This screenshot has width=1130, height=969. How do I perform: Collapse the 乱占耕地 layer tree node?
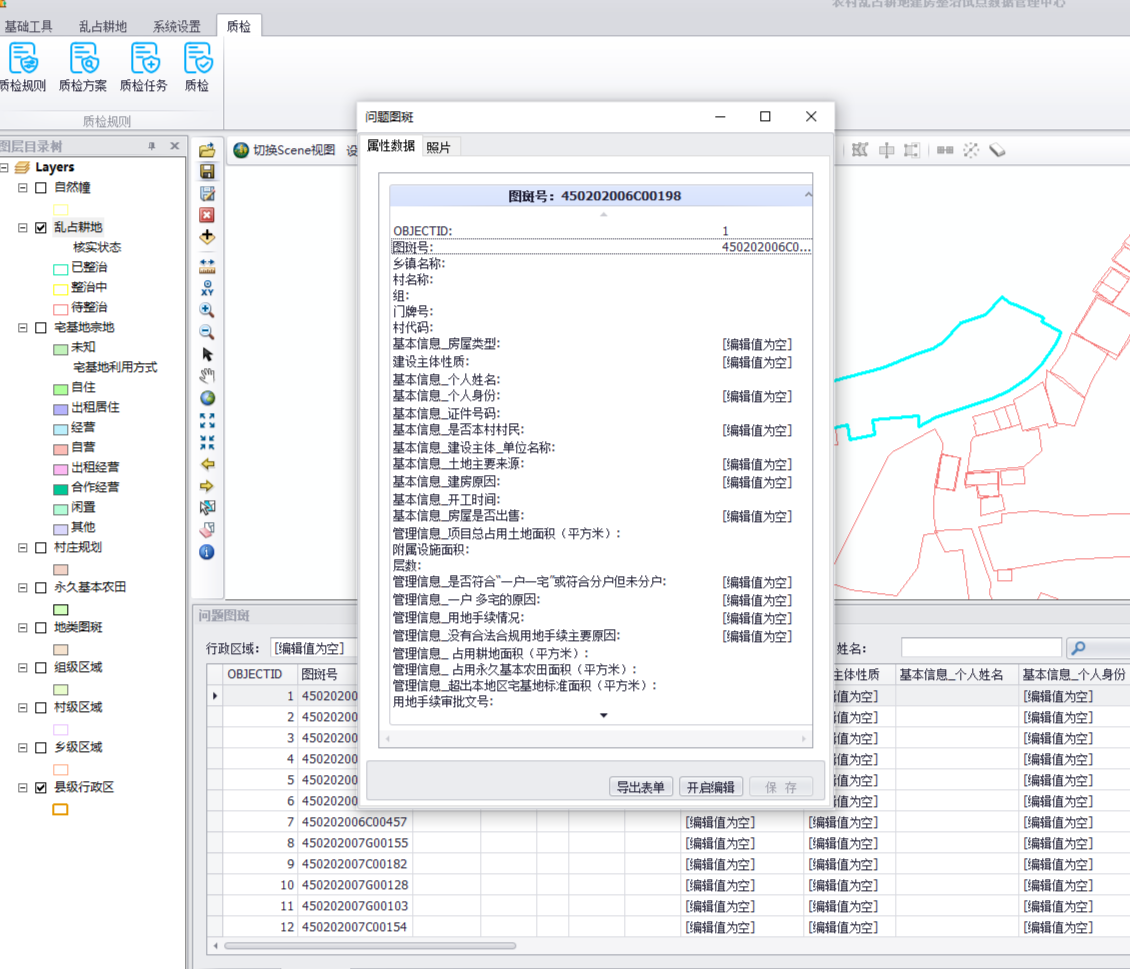tap(22, 228)
